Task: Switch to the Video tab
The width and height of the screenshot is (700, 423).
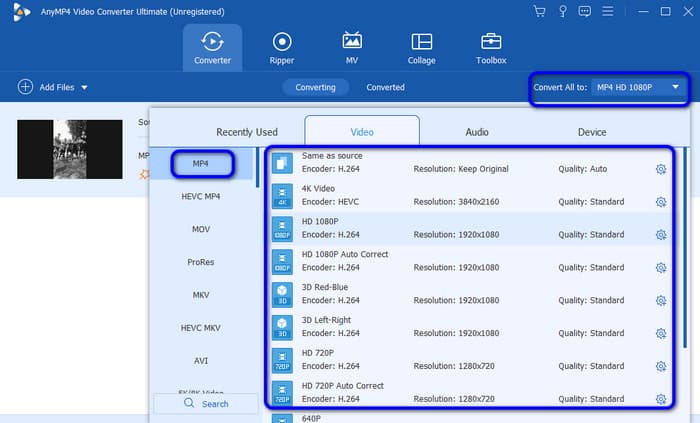Action: coord(362,131)
